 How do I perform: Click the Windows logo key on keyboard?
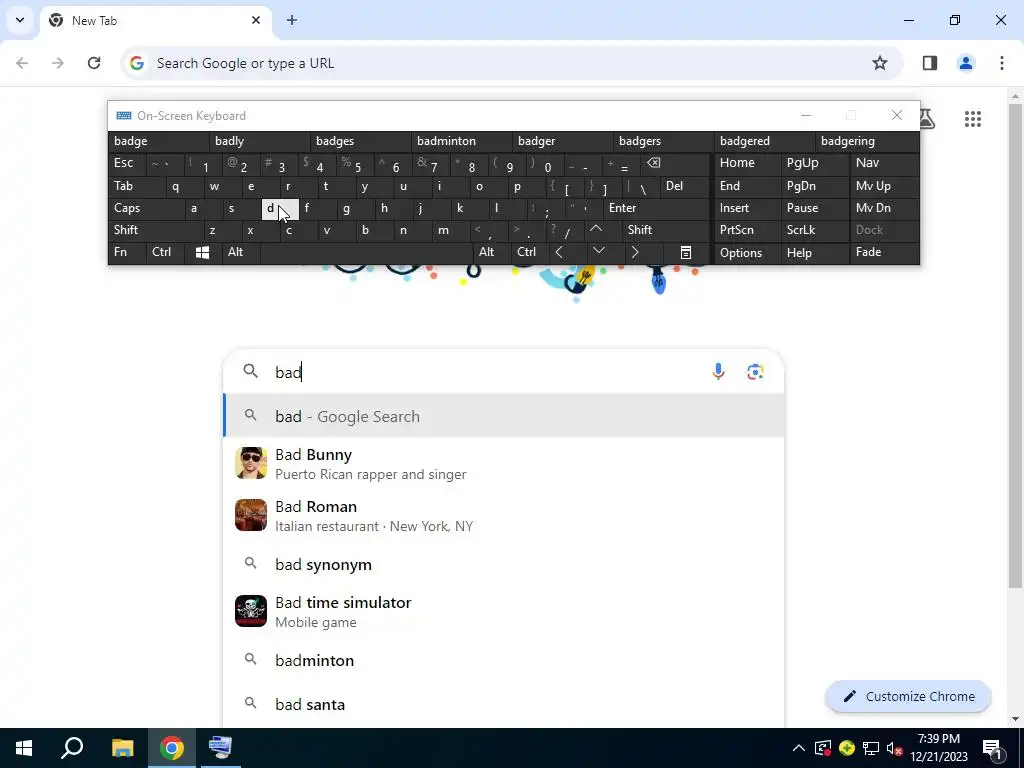[x=202, y=252]
